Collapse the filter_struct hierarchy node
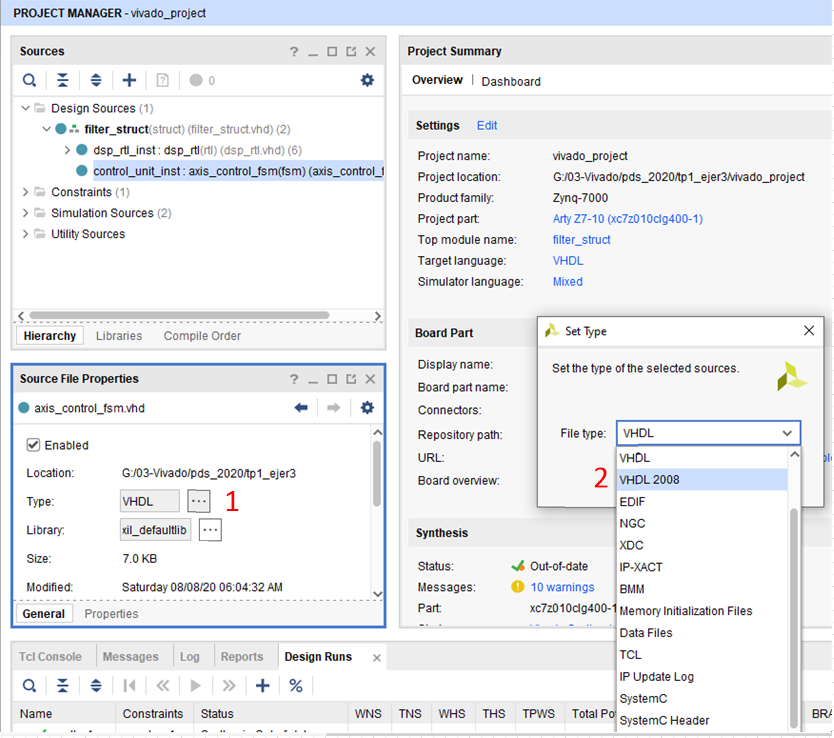This screenshot has width=834, height=738. [46, 129]
